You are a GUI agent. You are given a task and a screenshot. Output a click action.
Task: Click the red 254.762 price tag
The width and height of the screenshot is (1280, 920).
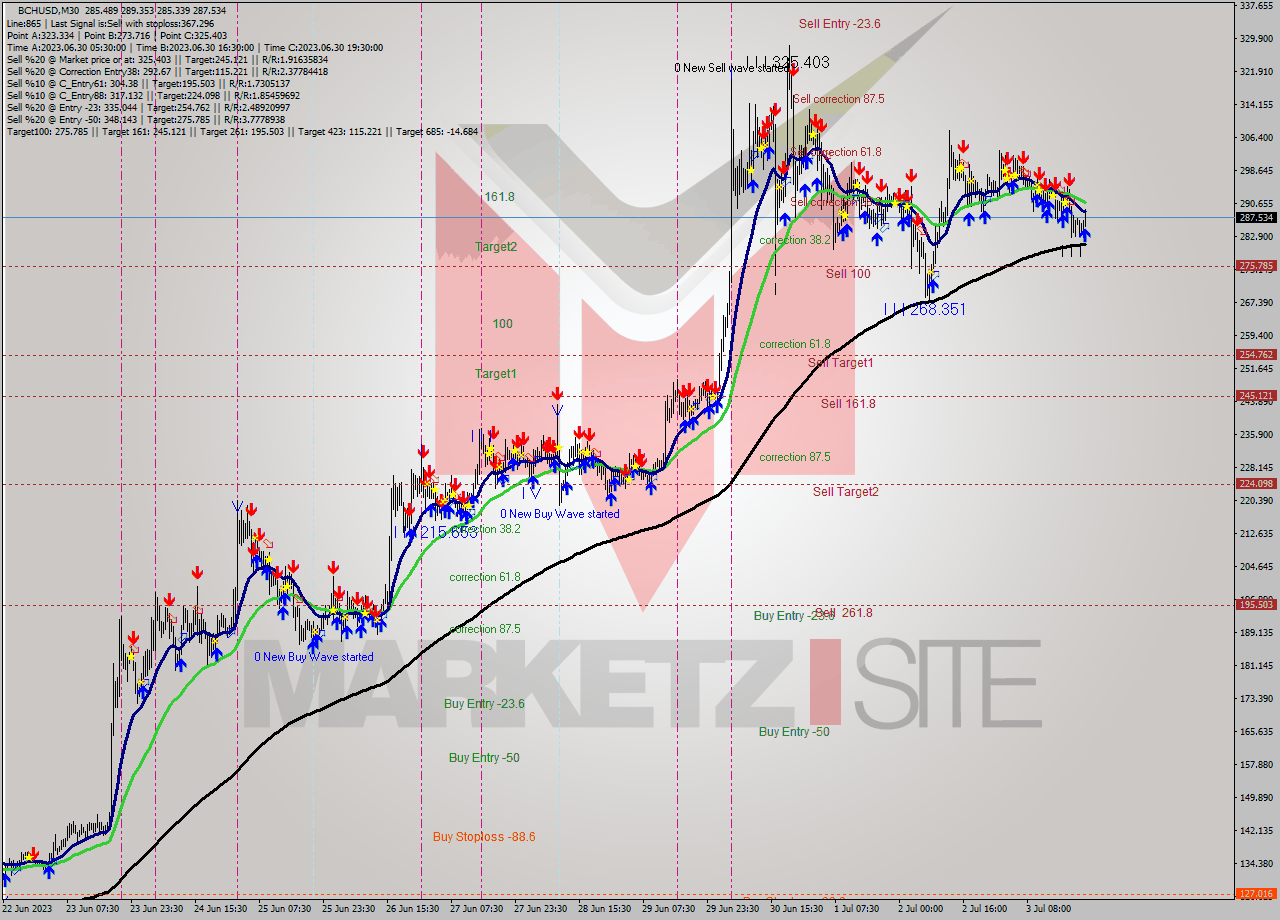click(1256, 355)
